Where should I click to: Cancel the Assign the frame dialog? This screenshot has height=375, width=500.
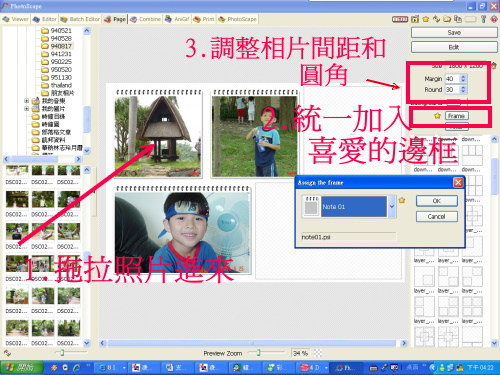click(x=437, y=217)
